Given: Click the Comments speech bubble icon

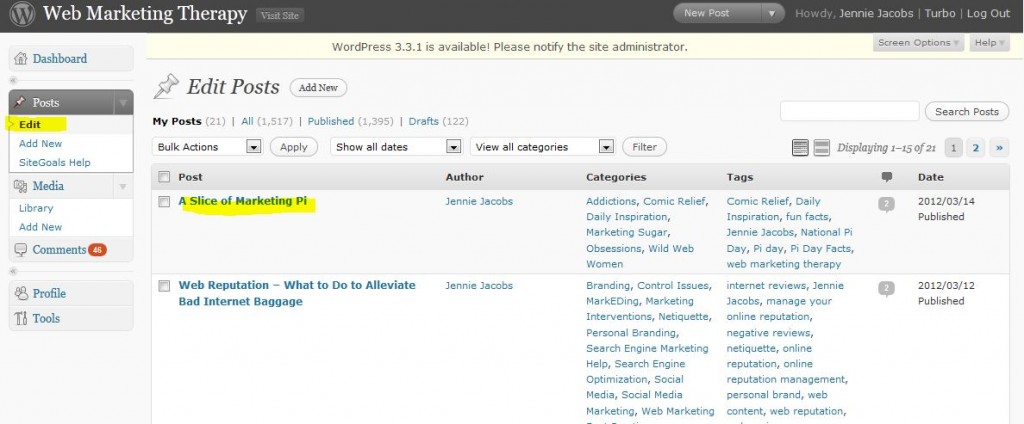Looking at the screenshot, I should coord(21,250).
